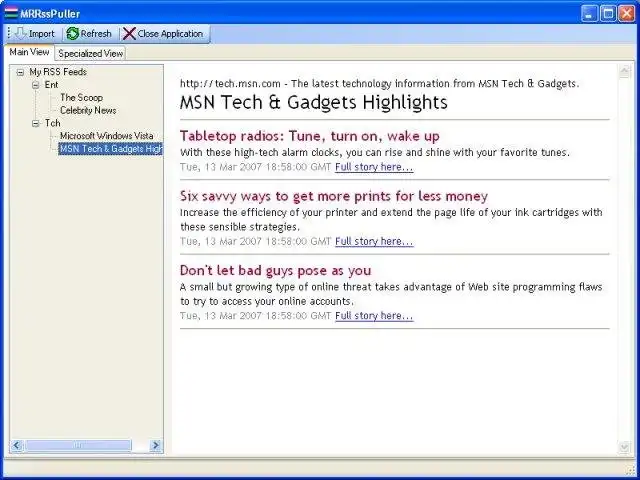Select the Ent folder label

coord(51,85)
